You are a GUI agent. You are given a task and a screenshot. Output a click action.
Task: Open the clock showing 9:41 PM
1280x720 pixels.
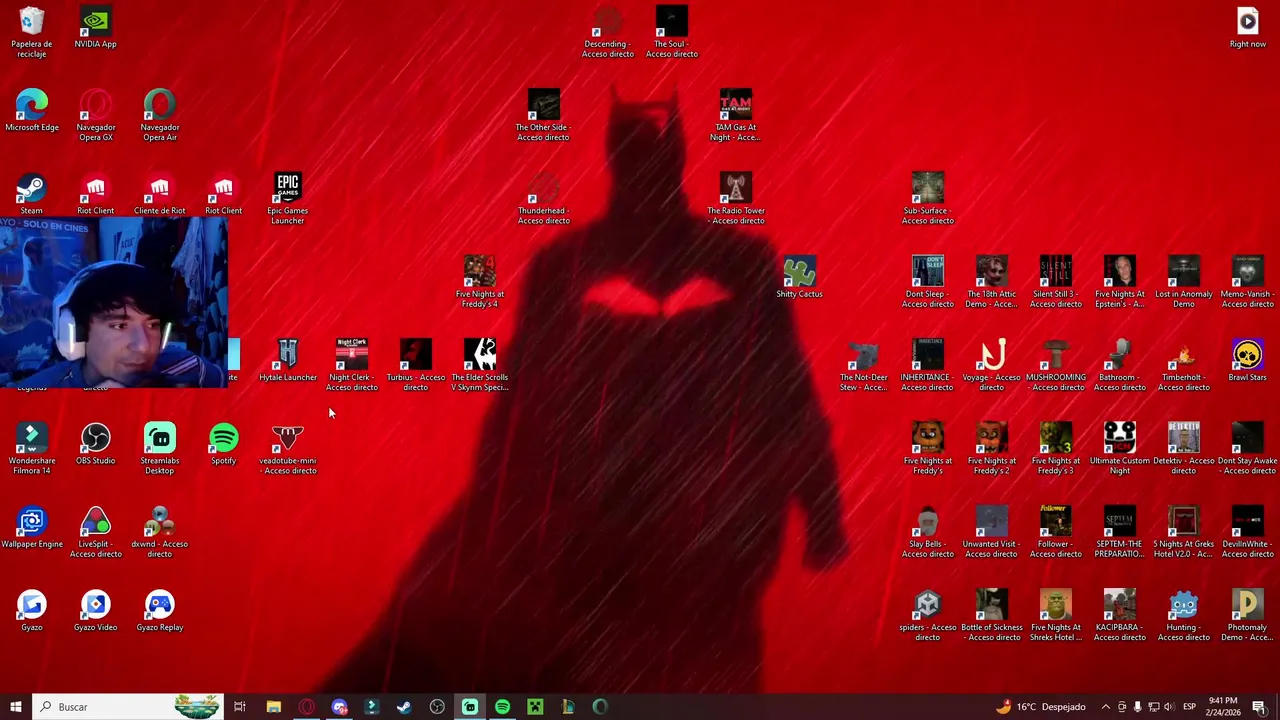click(x=1223, y=707)
